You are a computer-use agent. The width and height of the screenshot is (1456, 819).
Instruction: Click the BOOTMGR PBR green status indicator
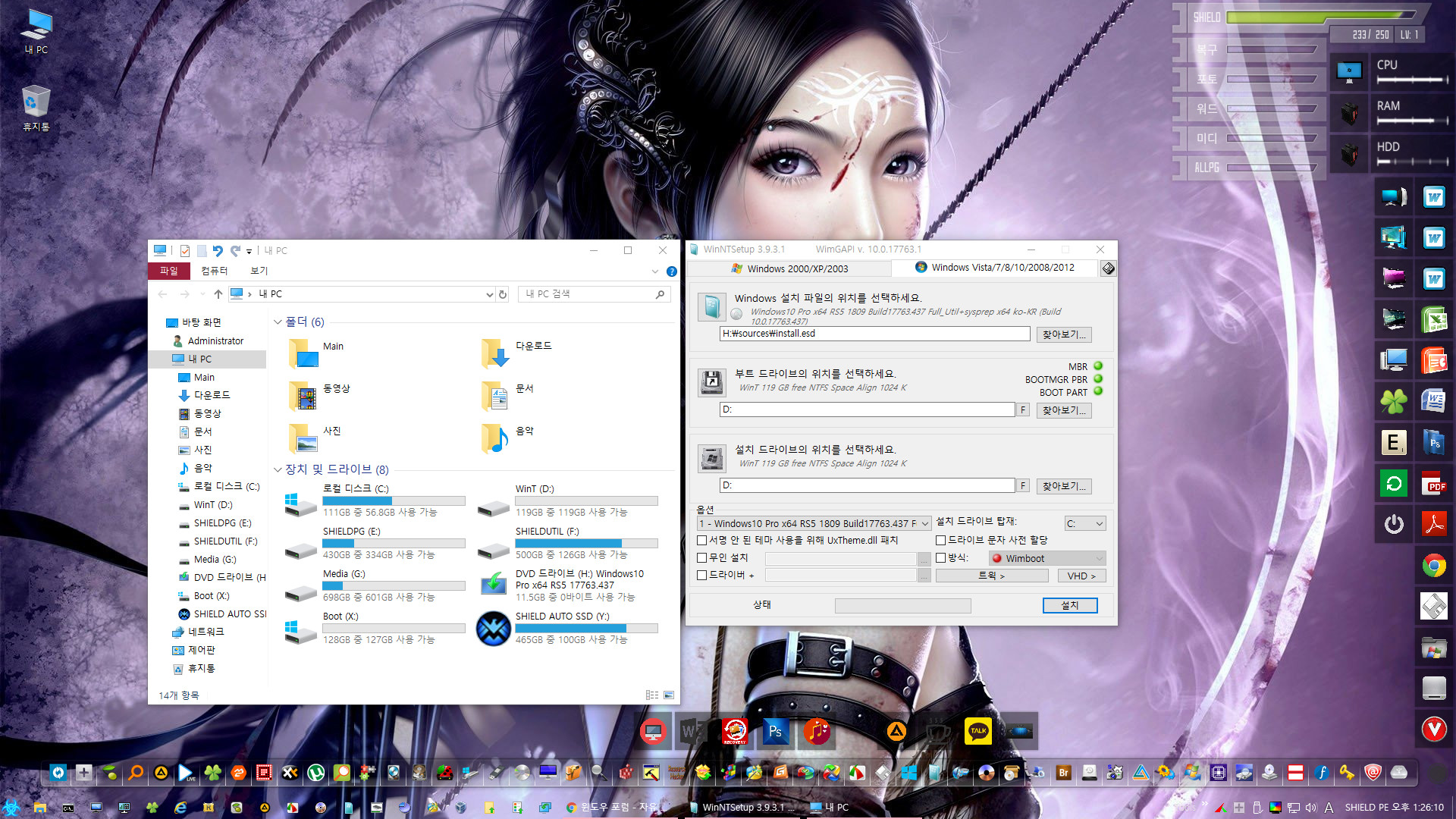1098,379
